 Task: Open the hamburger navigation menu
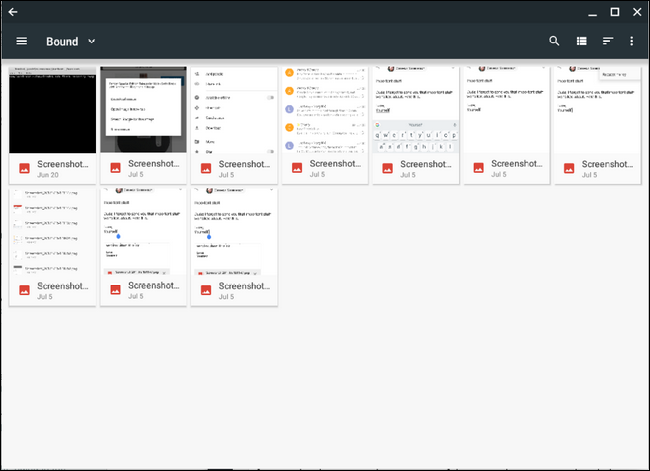[x=22, y=41]
